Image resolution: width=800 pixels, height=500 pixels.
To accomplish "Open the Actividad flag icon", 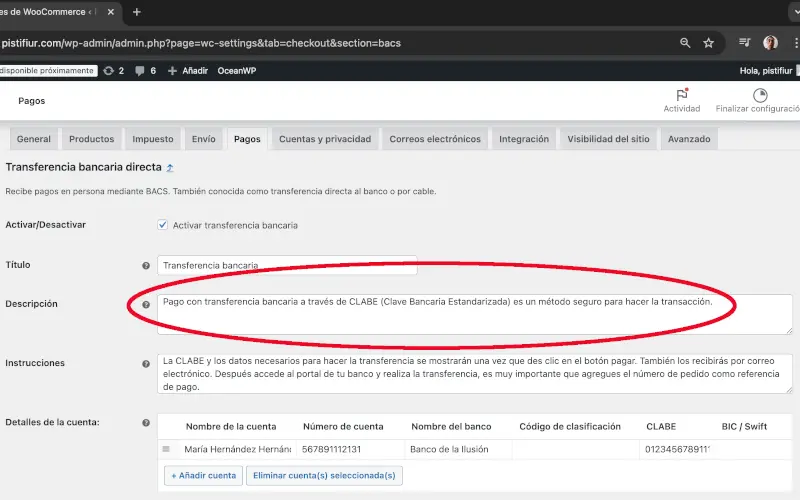I will (x=681, y=95).
